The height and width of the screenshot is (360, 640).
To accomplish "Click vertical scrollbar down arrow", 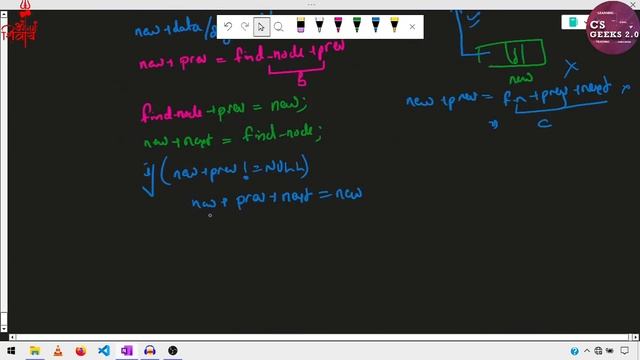I will [x=4, y=329].
